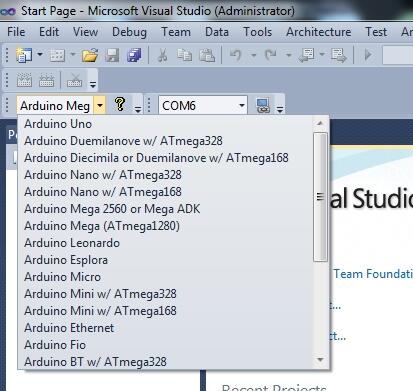Image resolution: width=413 pixels, height=391 pixels.
Task: Open the New Project dropdown arrow
Action: coord(40,54)
